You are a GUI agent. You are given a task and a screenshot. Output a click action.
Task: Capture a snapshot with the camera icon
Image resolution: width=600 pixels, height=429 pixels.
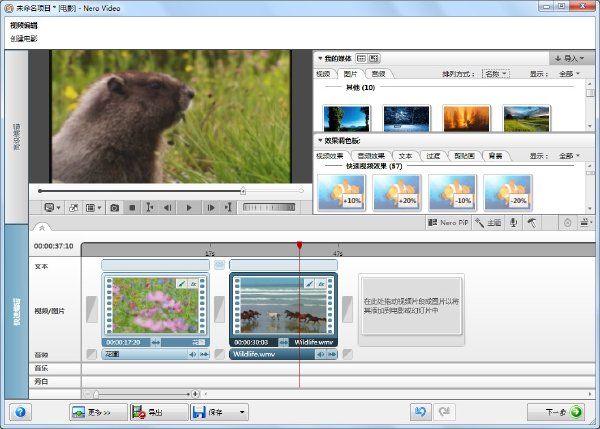coord(114,208)
